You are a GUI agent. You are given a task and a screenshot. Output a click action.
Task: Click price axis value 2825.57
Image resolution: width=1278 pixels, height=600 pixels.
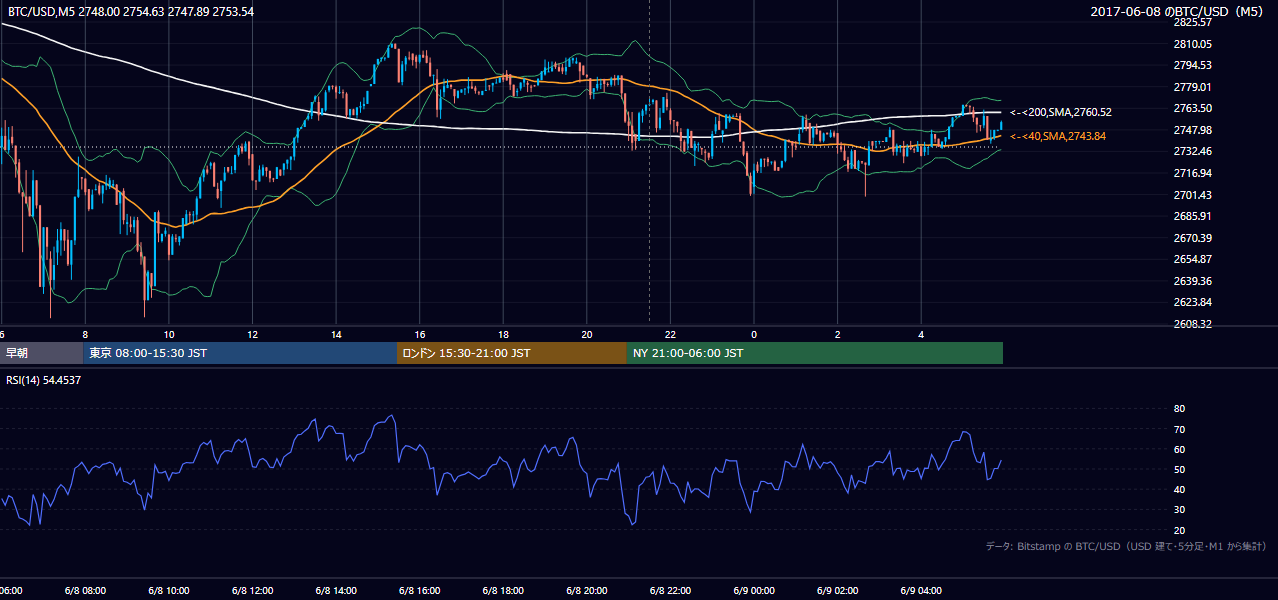coord(1193,22)
